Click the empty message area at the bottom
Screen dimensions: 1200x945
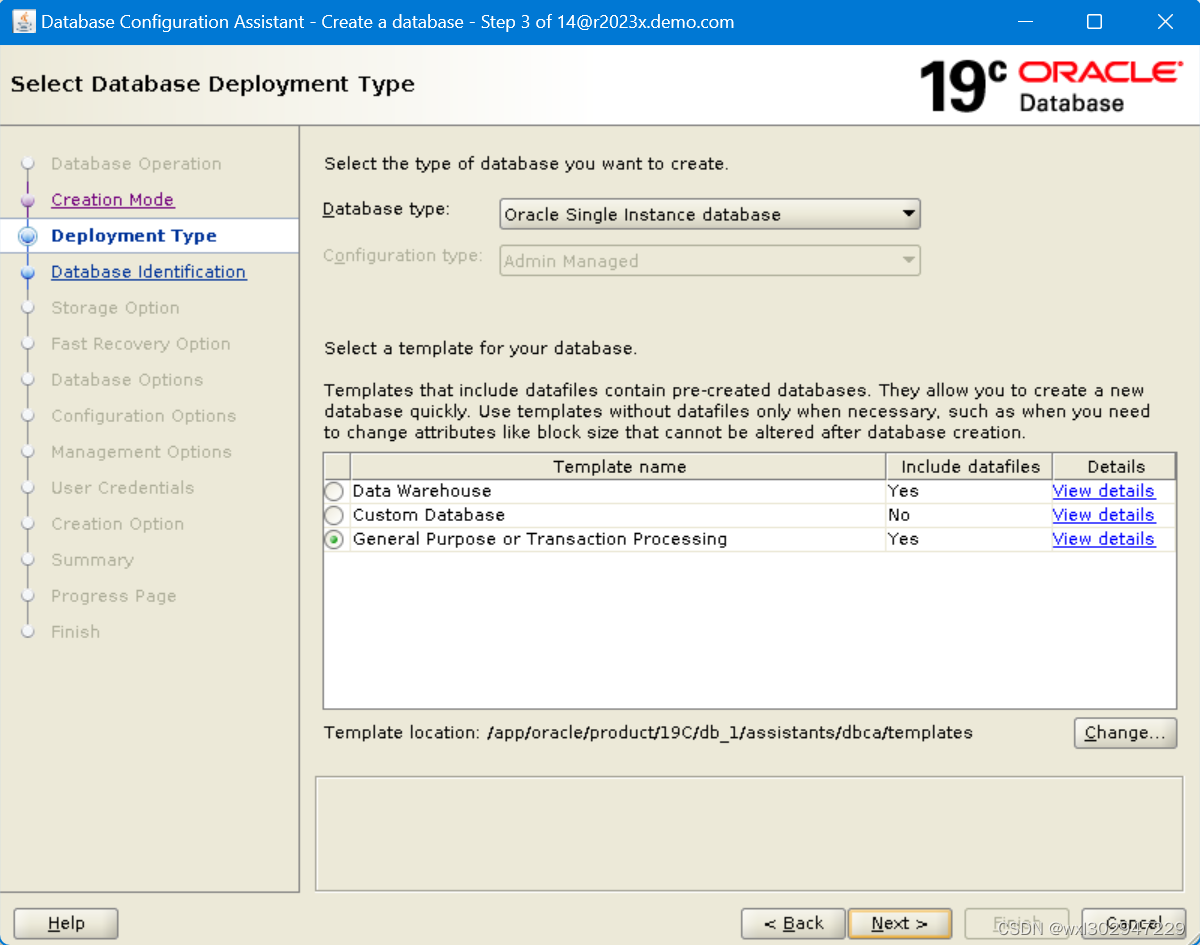coord(749,833)
